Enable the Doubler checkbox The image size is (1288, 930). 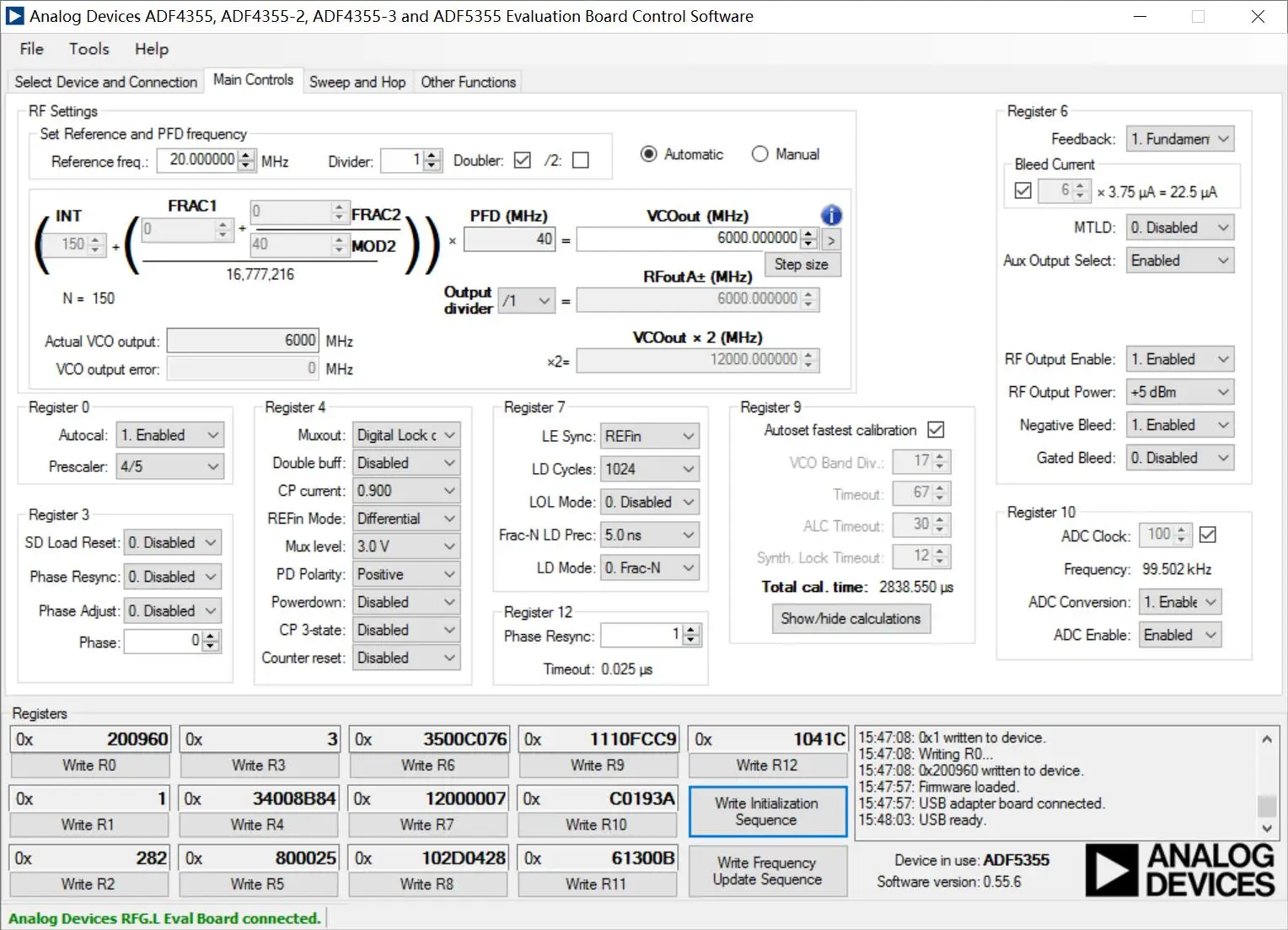523,160
